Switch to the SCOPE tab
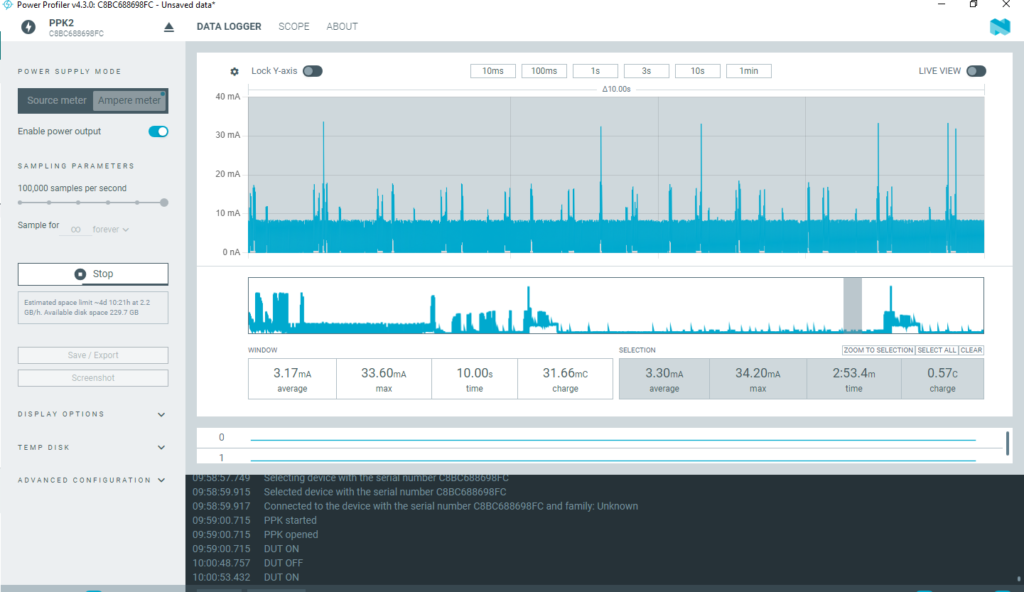 (293, 27)
